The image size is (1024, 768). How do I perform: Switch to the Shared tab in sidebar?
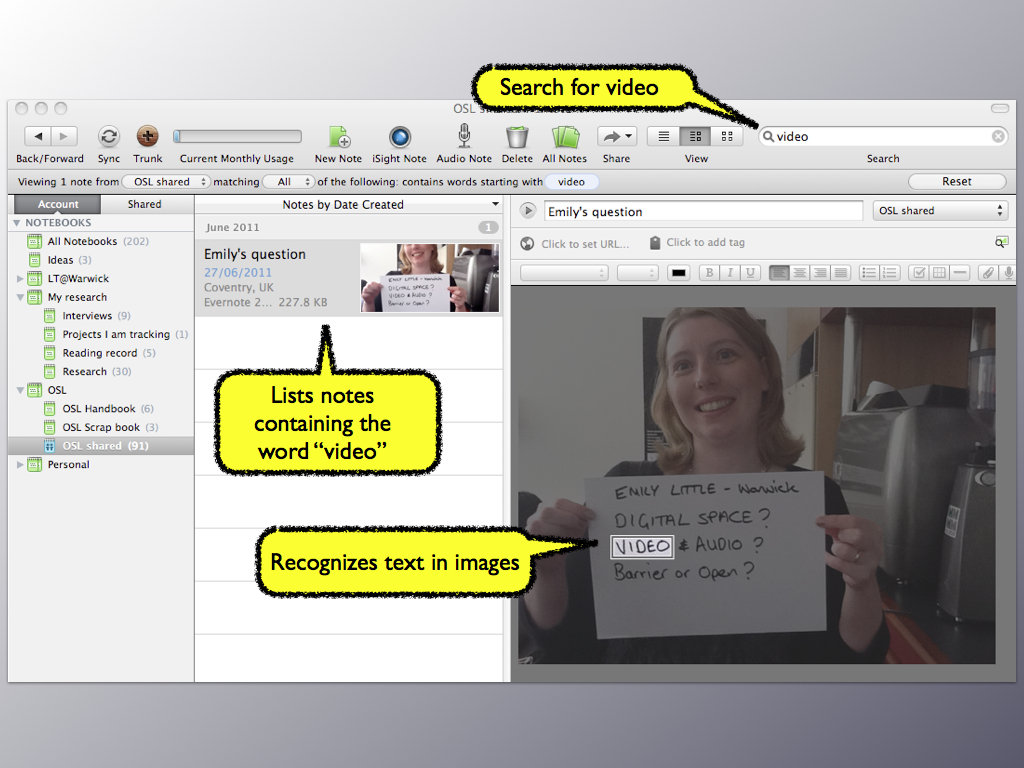[144, 204]
